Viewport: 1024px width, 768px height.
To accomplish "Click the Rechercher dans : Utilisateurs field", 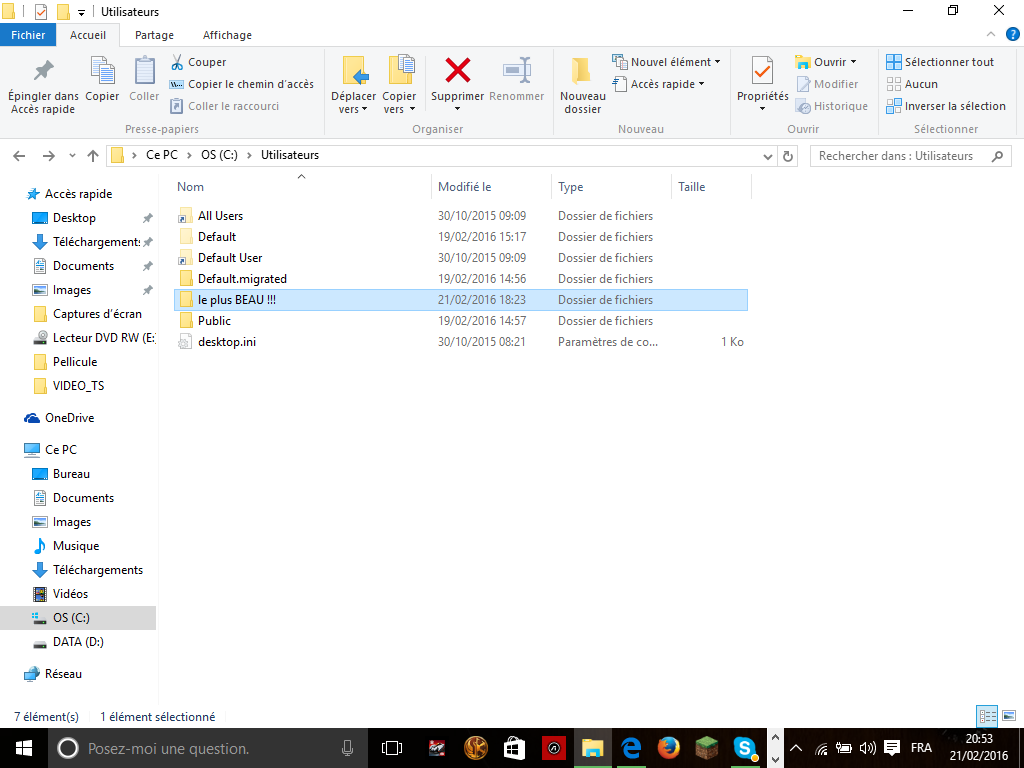I will pos(910,156).
